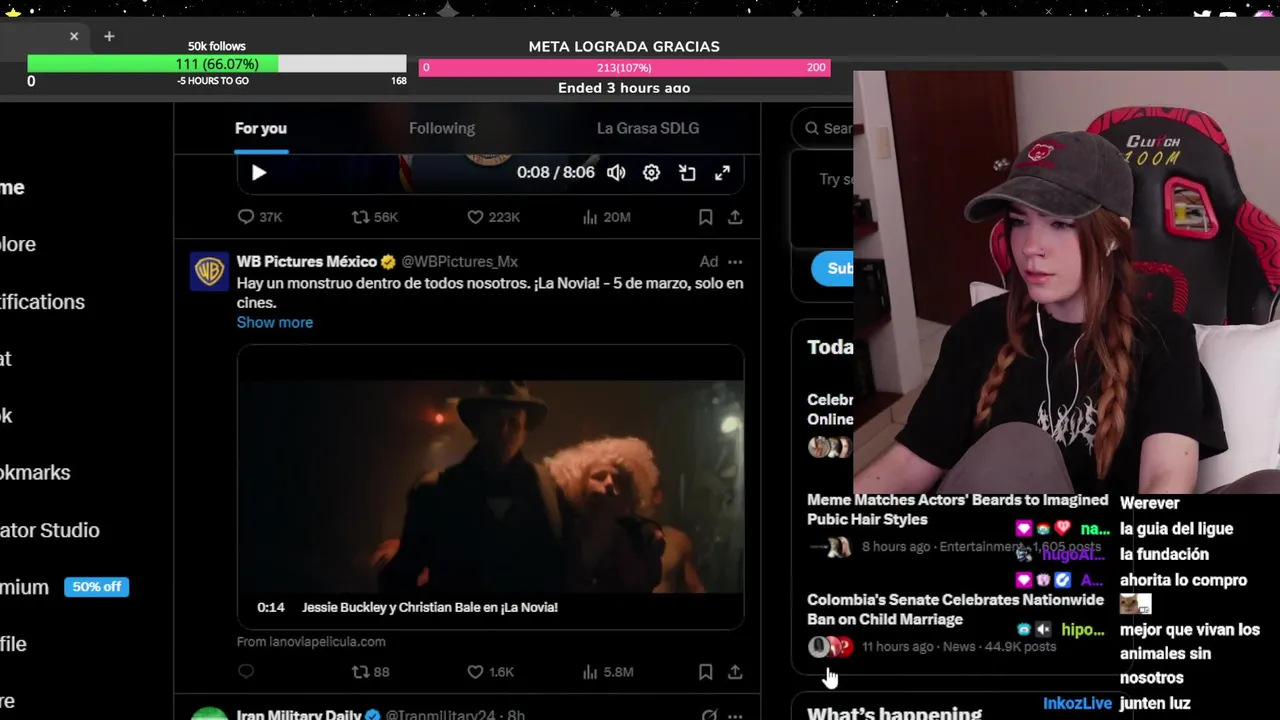Repost the post with 56K reposts
1280x720 pixels.
point(375,217)
